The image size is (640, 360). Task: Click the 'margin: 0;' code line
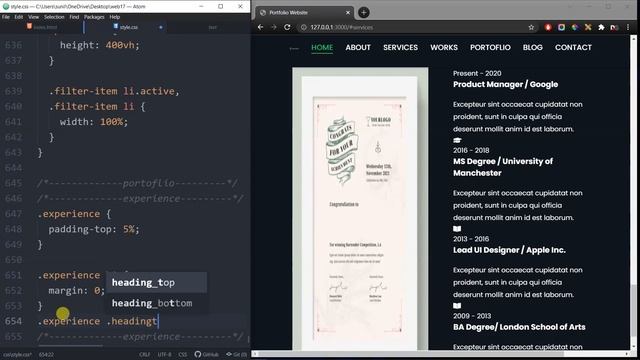[x=77, y=291]
